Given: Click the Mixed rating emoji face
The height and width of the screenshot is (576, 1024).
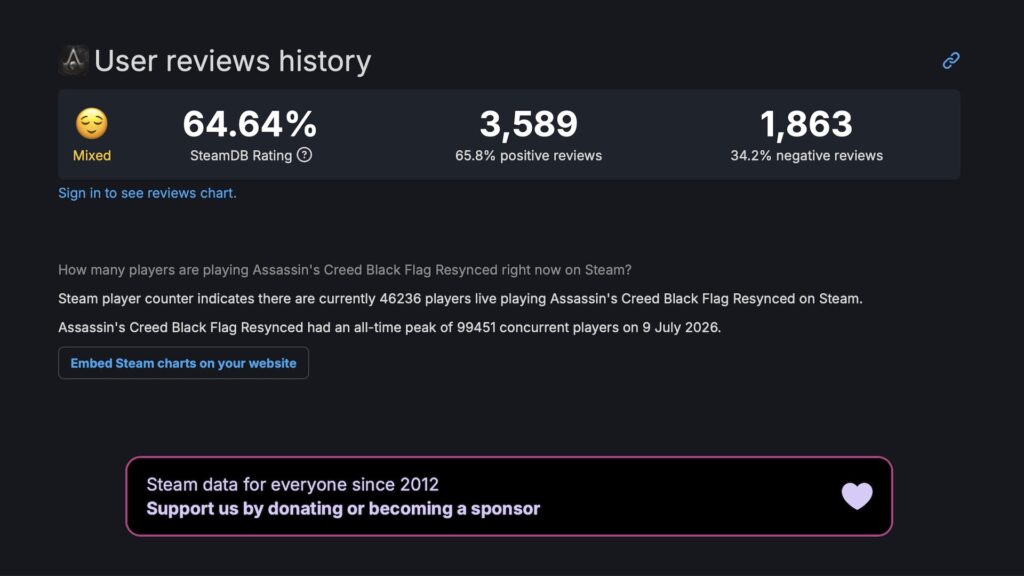Looking at the screenshot, I should 91,123.
